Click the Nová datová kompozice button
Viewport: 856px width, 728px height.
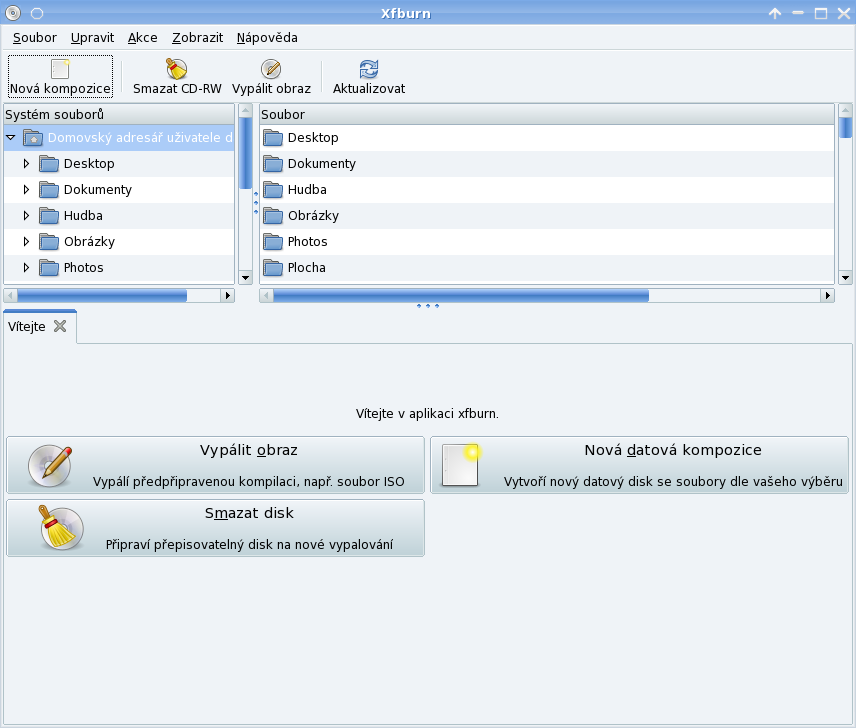point(639,465)
